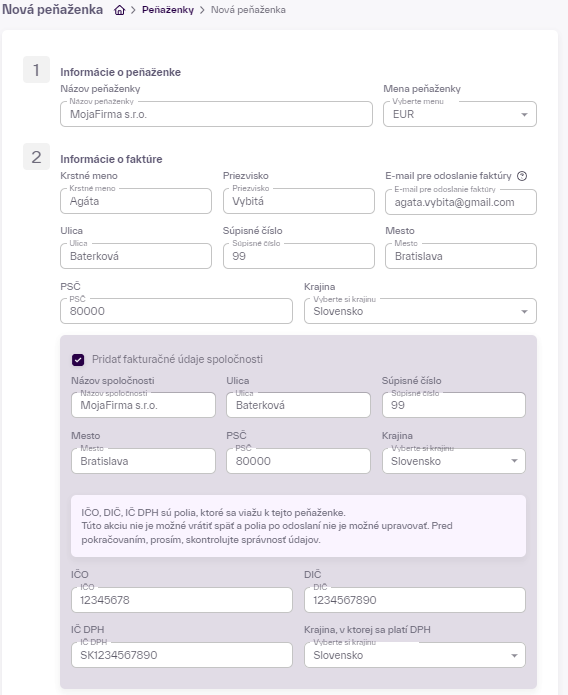The image size is (568, 695).
Task: Click the Nová peňaženka breadcrumb text
Action: click(248, 10)
